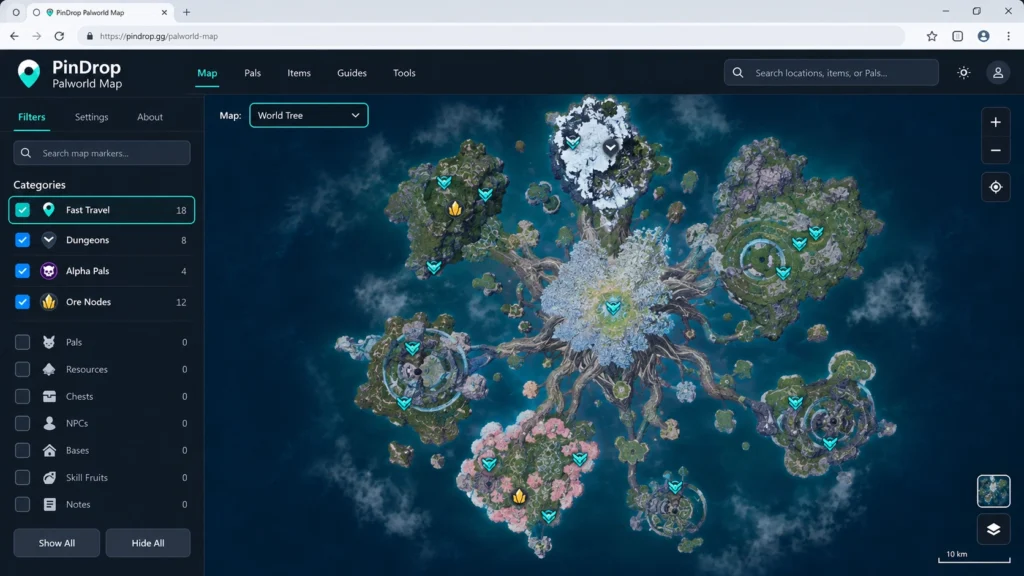The width and height of the screenshot is (1024, 576).
Task: Uncheck the Dungeons checkbox
Action: (22, 240)
